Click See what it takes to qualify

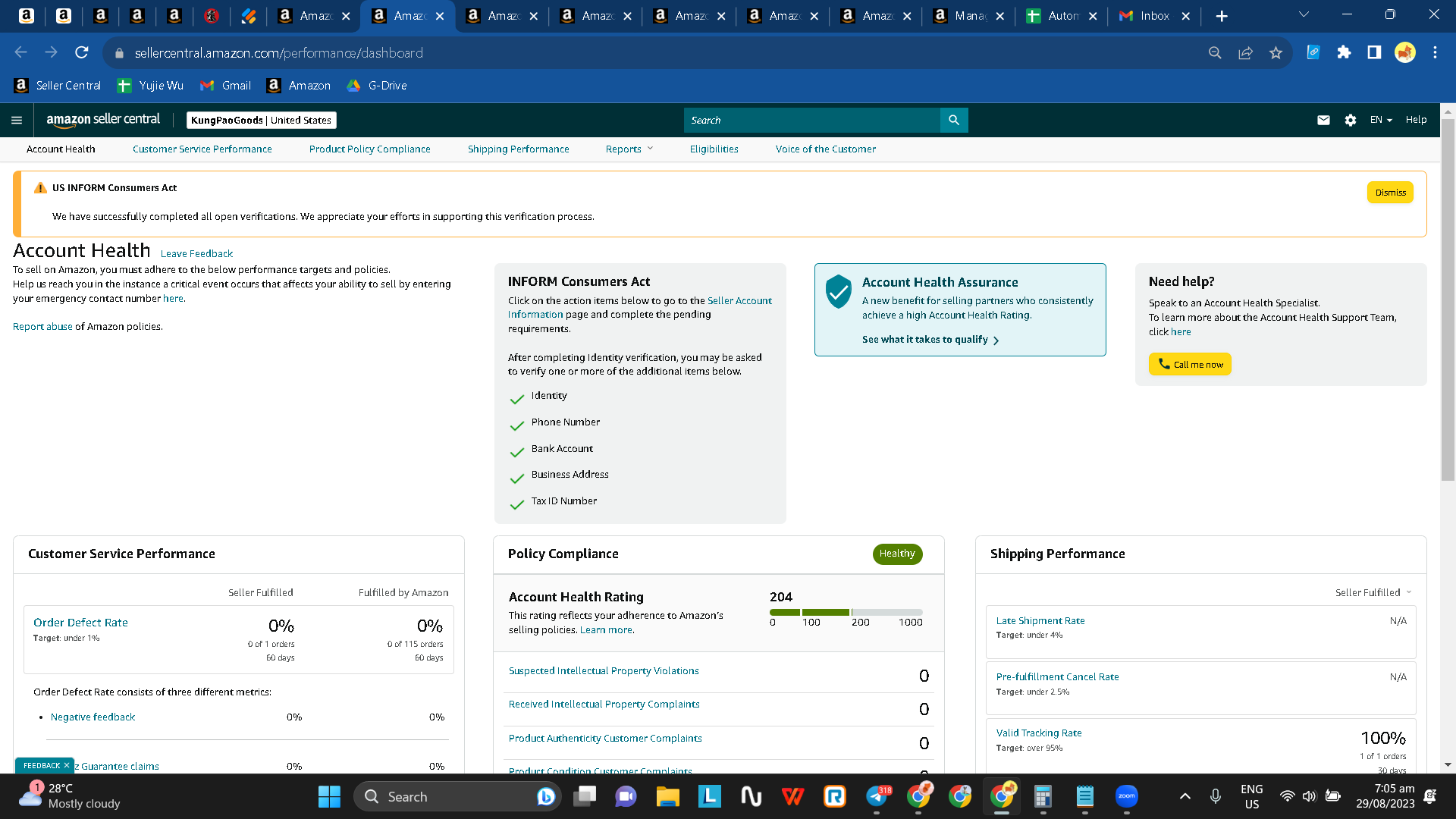930,340
